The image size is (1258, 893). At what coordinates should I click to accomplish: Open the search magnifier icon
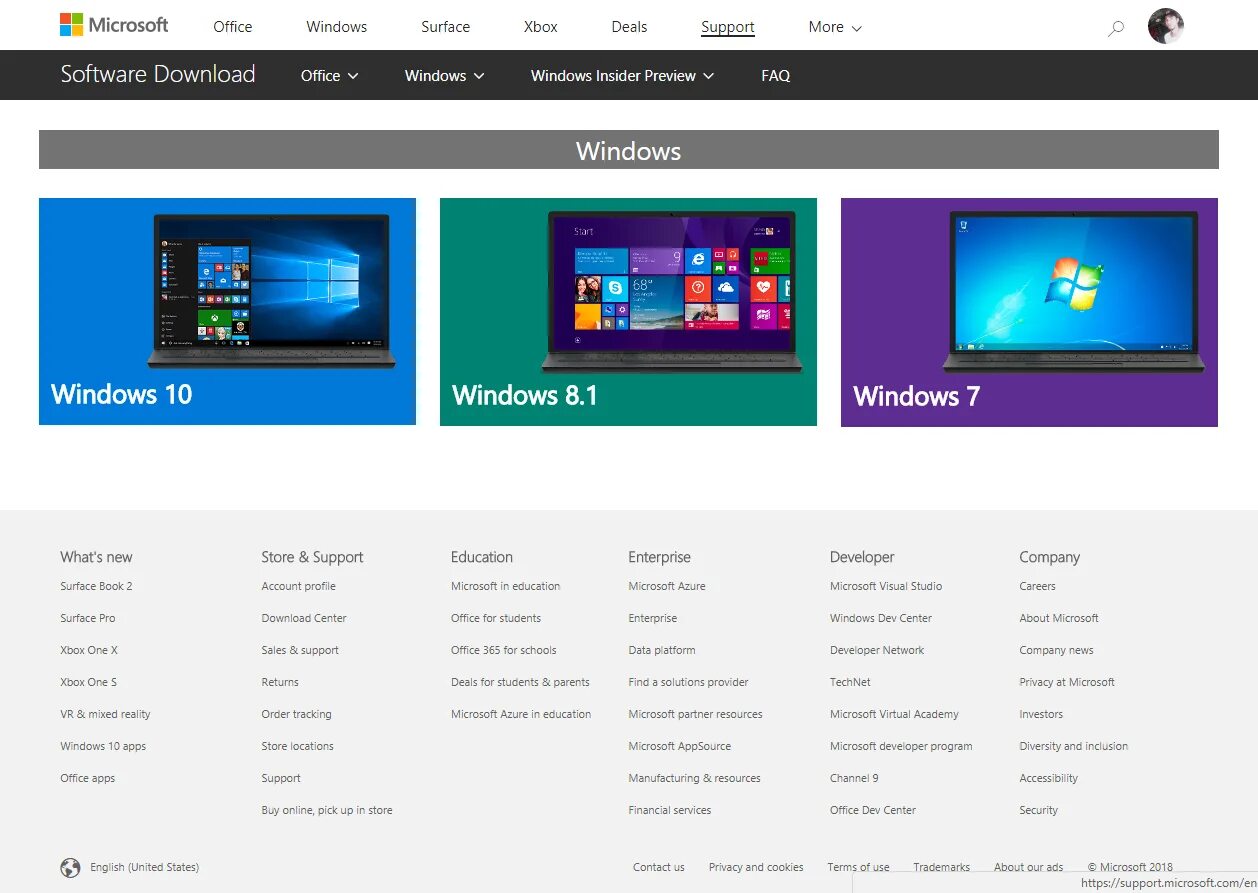(x=1116, y=28)
